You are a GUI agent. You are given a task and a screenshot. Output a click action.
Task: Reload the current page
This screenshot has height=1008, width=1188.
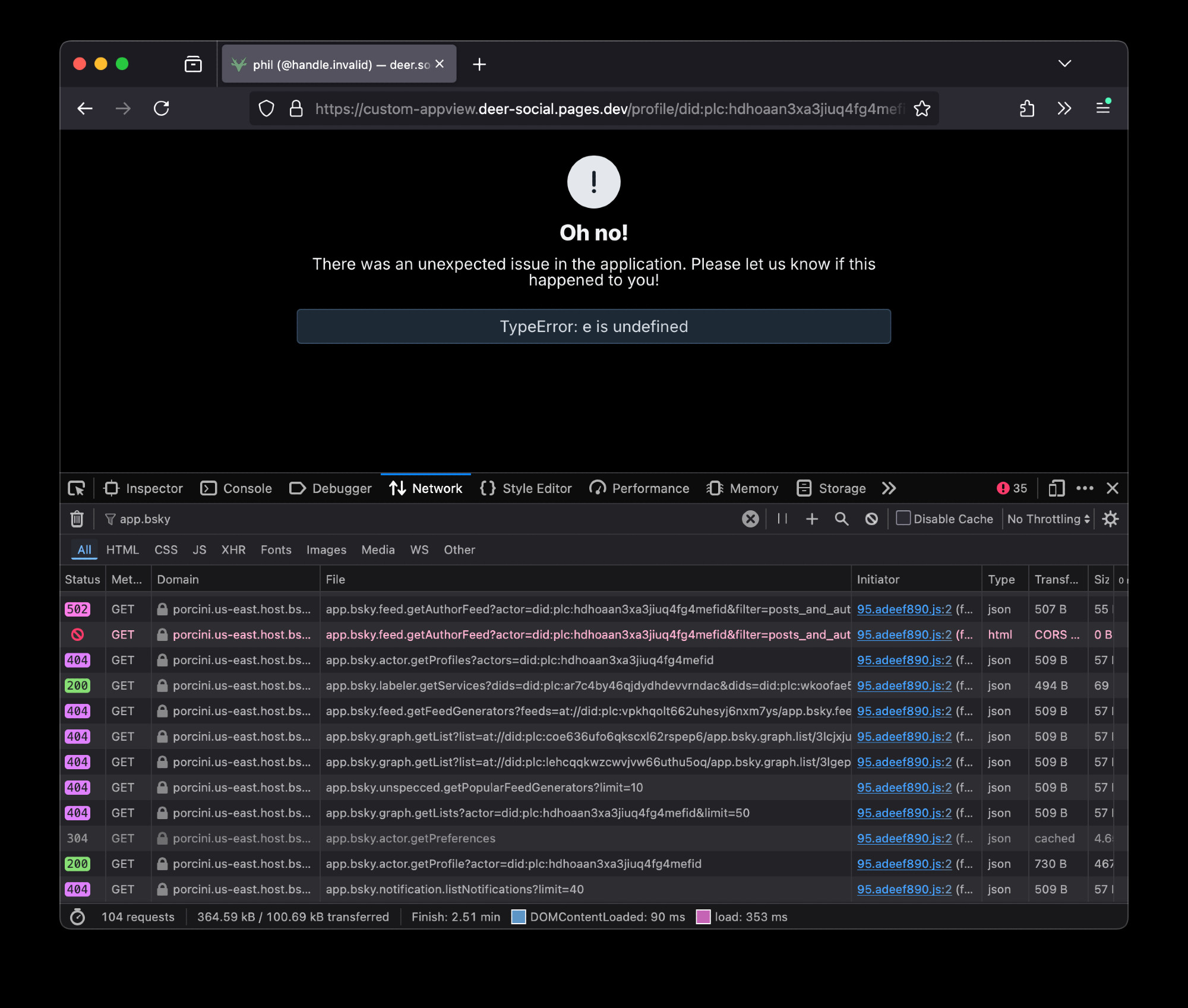coord(162,109)
